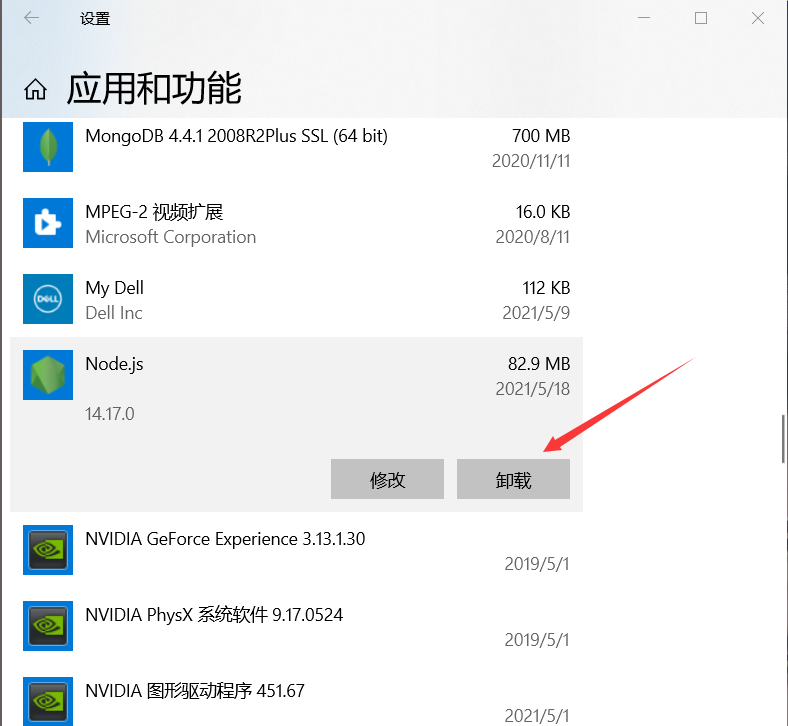
Task: Click the vertical scrollbar thumb
Action: pyautogui.click(x=783, y=439)
